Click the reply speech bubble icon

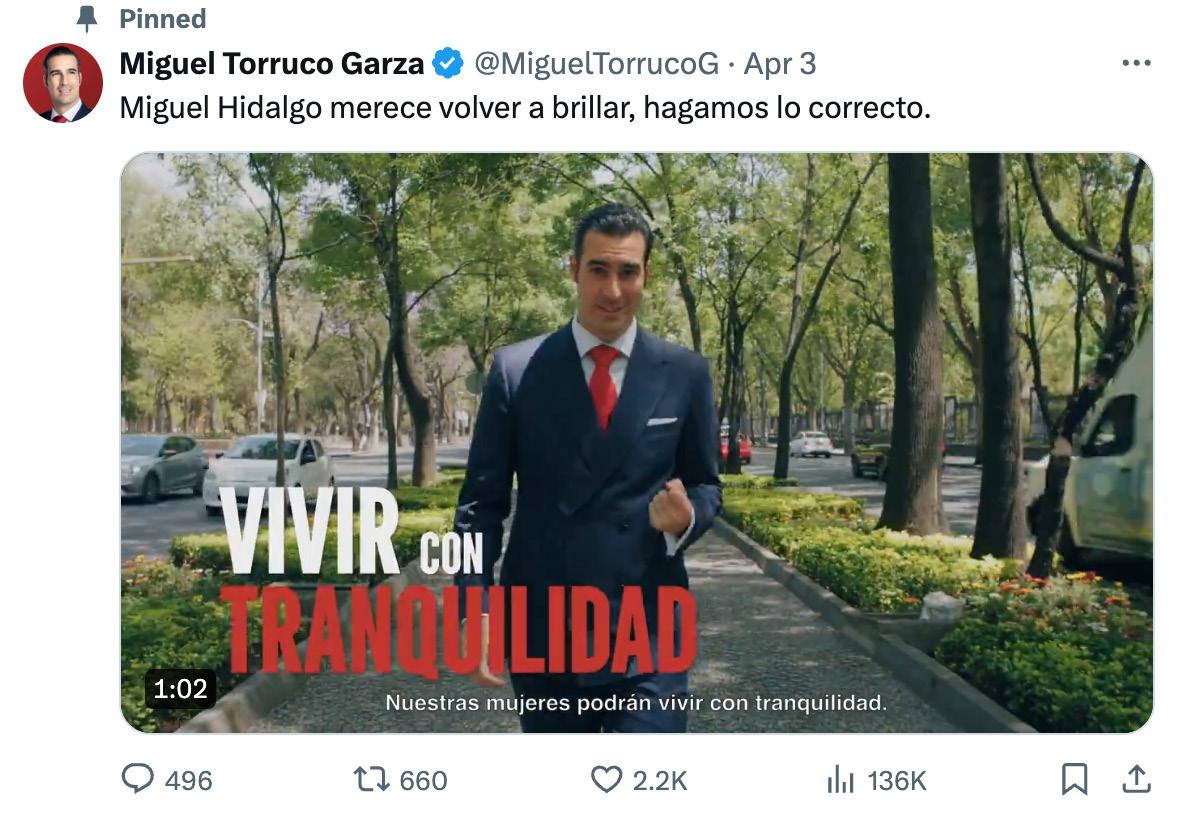click(138, 778)
